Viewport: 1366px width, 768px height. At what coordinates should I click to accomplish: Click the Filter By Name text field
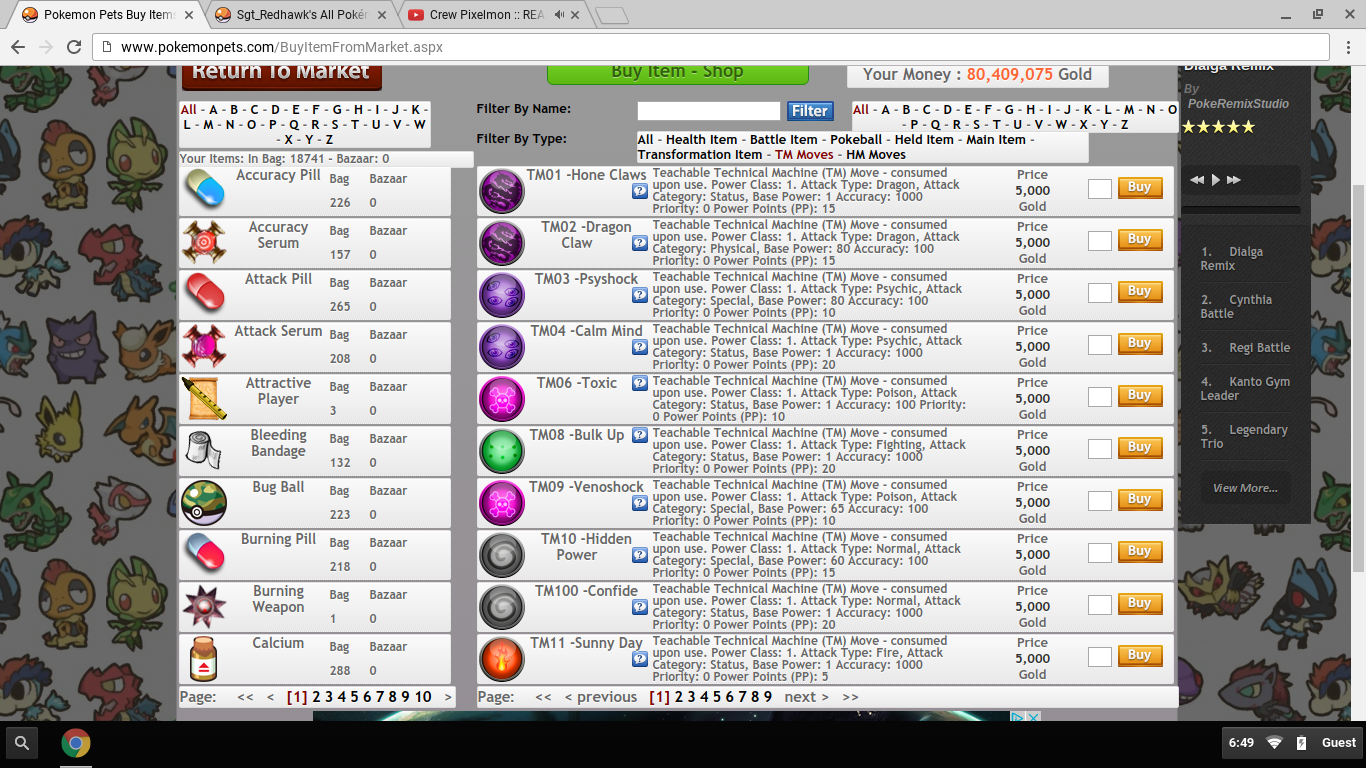pos(708,111)
